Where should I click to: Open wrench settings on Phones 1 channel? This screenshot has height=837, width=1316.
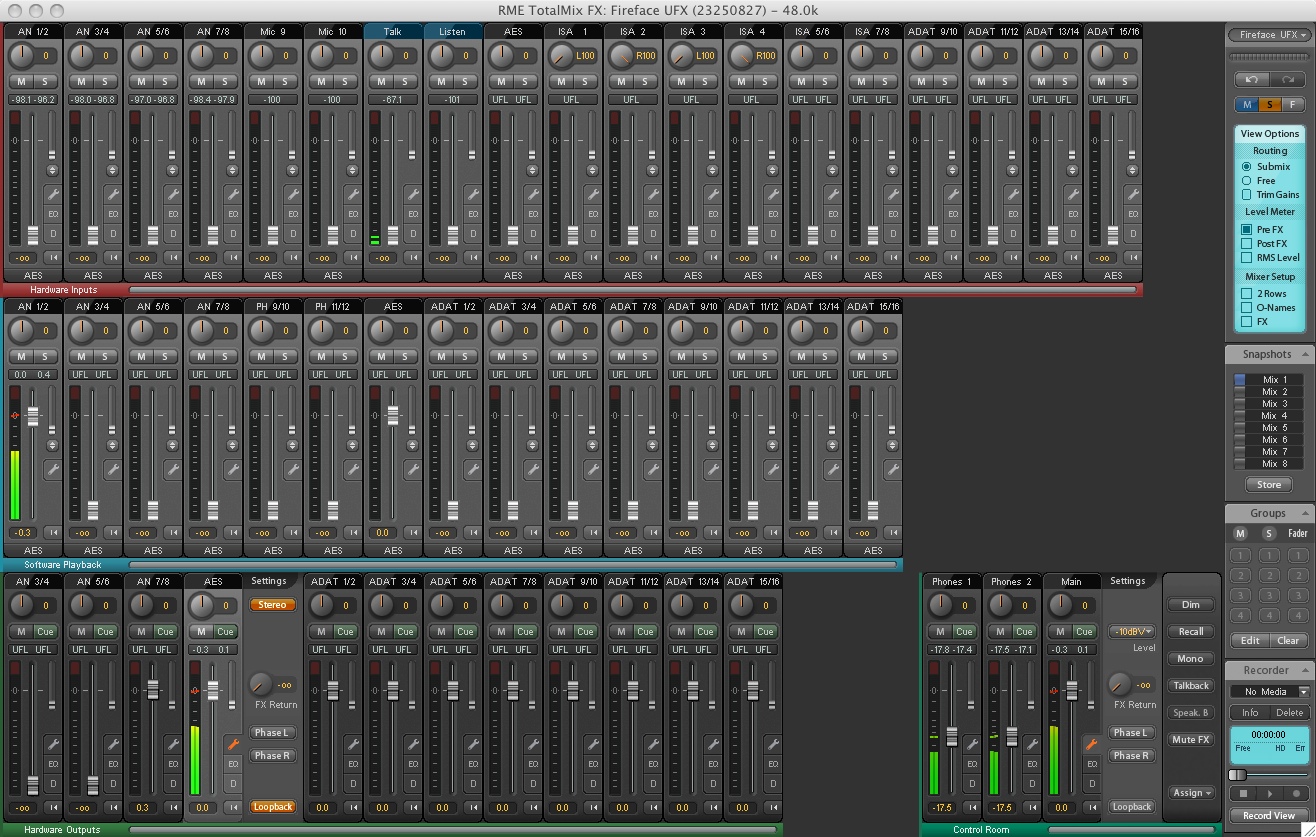972,744
